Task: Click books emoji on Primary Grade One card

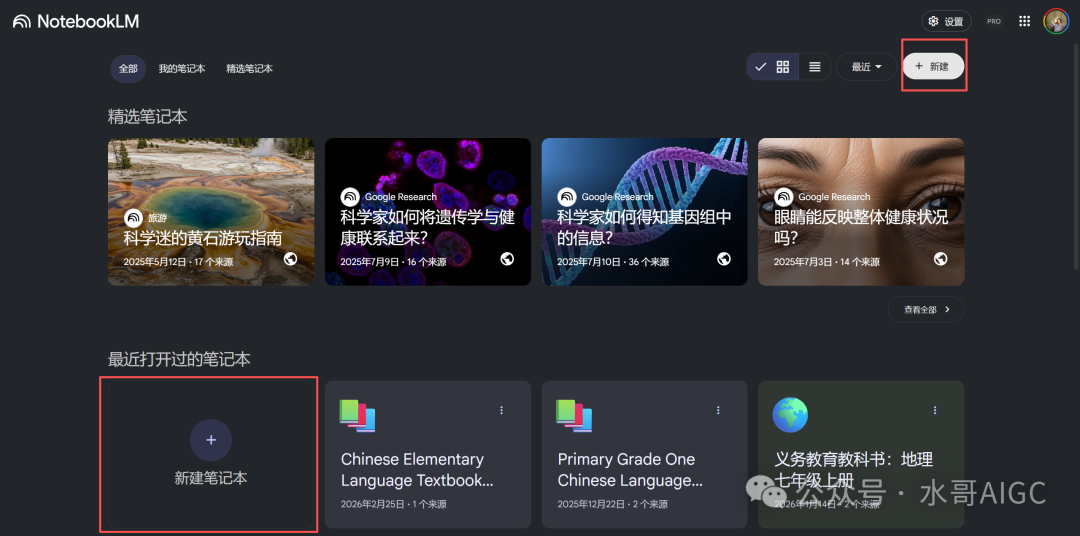Action: coord(574,416)
